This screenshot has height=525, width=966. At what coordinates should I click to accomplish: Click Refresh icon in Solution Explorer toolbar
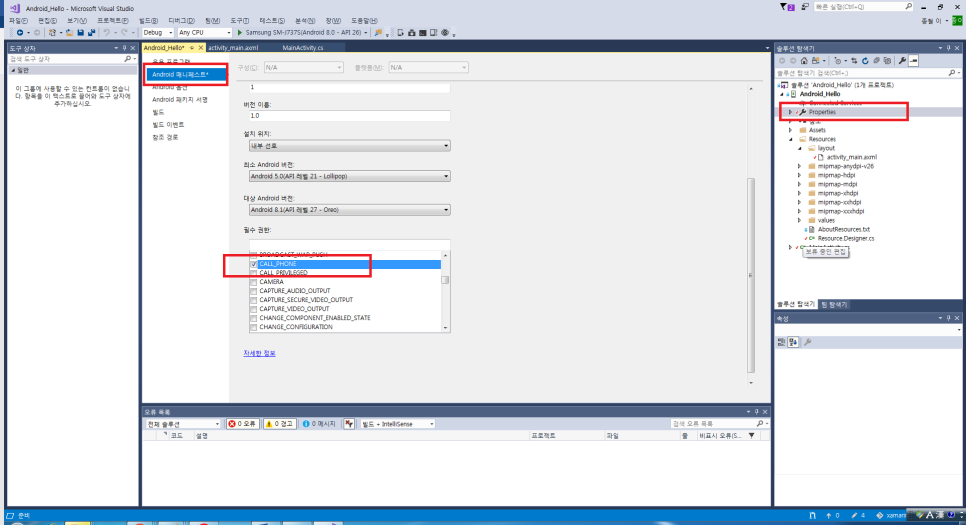click(865, 61)
